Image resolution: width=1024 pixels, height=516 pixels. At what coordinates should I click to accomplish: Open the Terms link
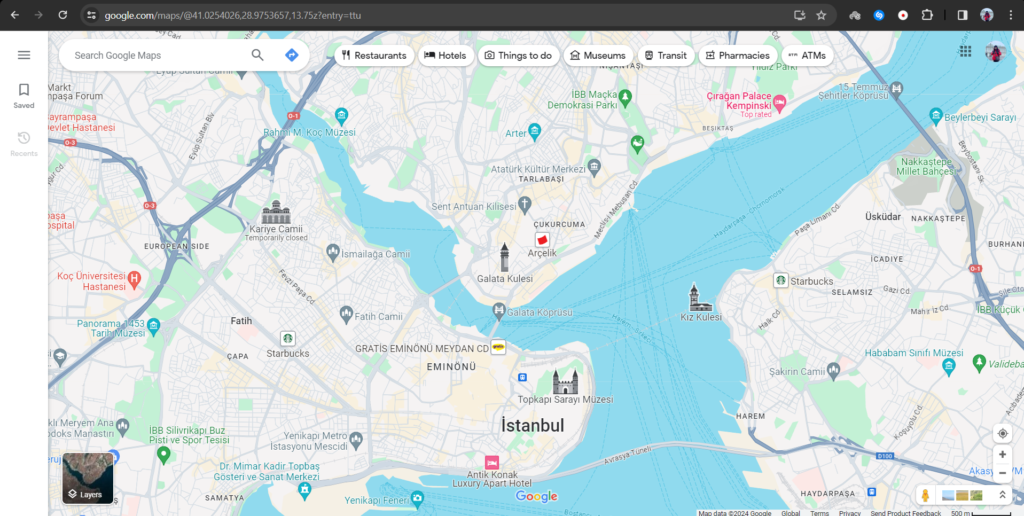tap(820, 513)
